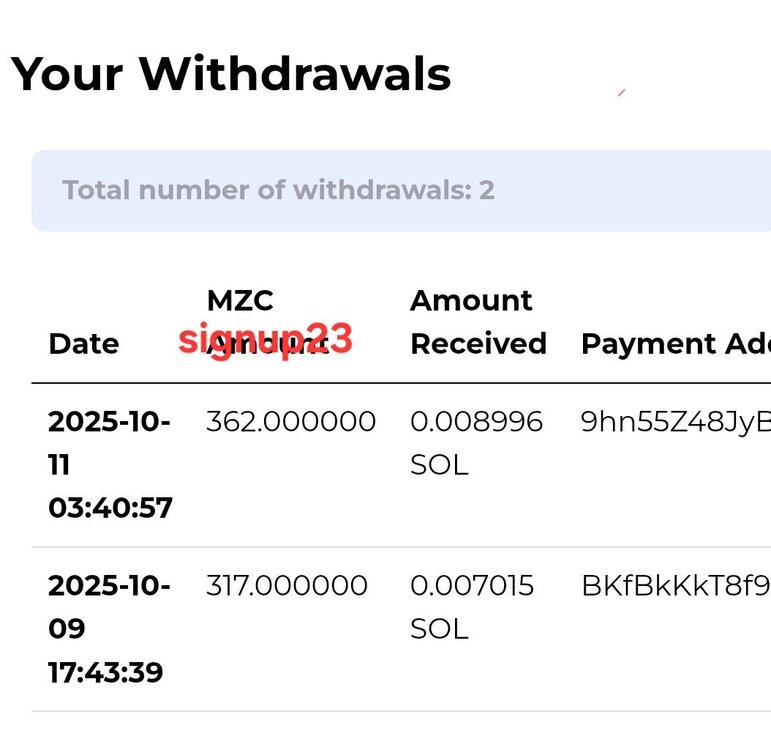Select the Total number of withdrawals banner
Screen dimensions: 771x750
point(400,190)
